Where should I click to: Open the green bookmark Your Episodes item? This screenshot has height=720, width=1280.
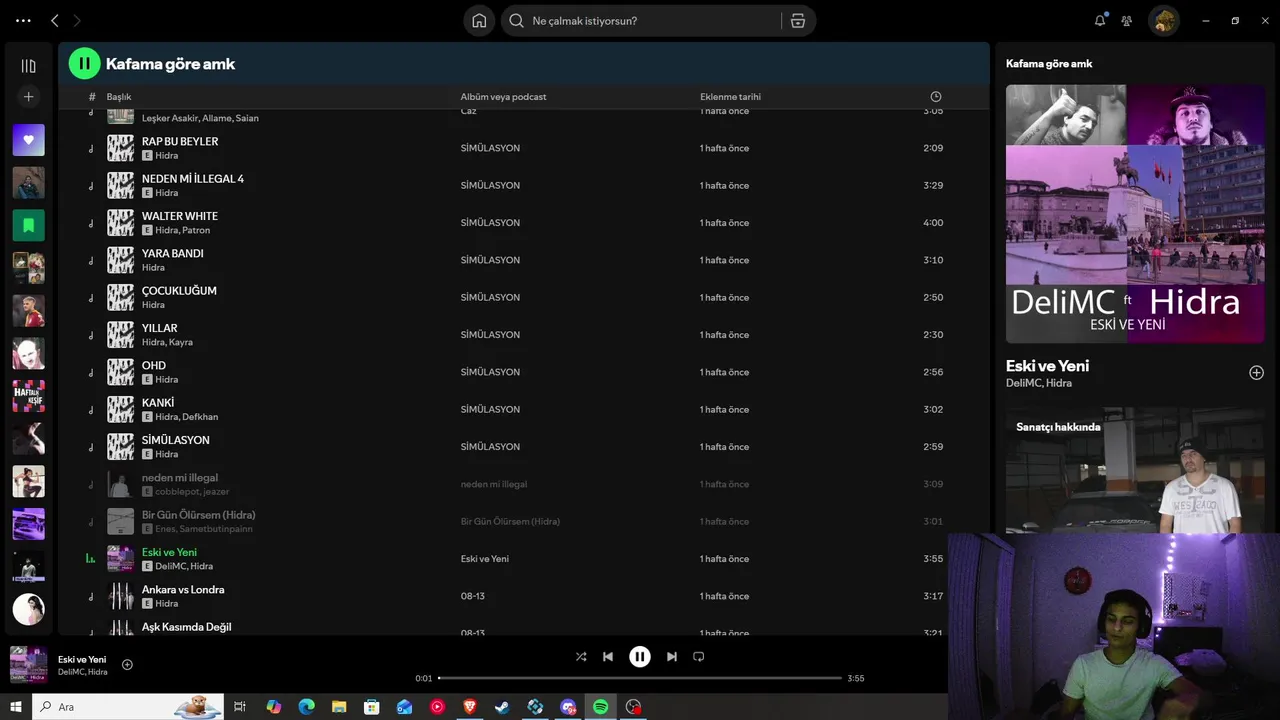(28, 225)
